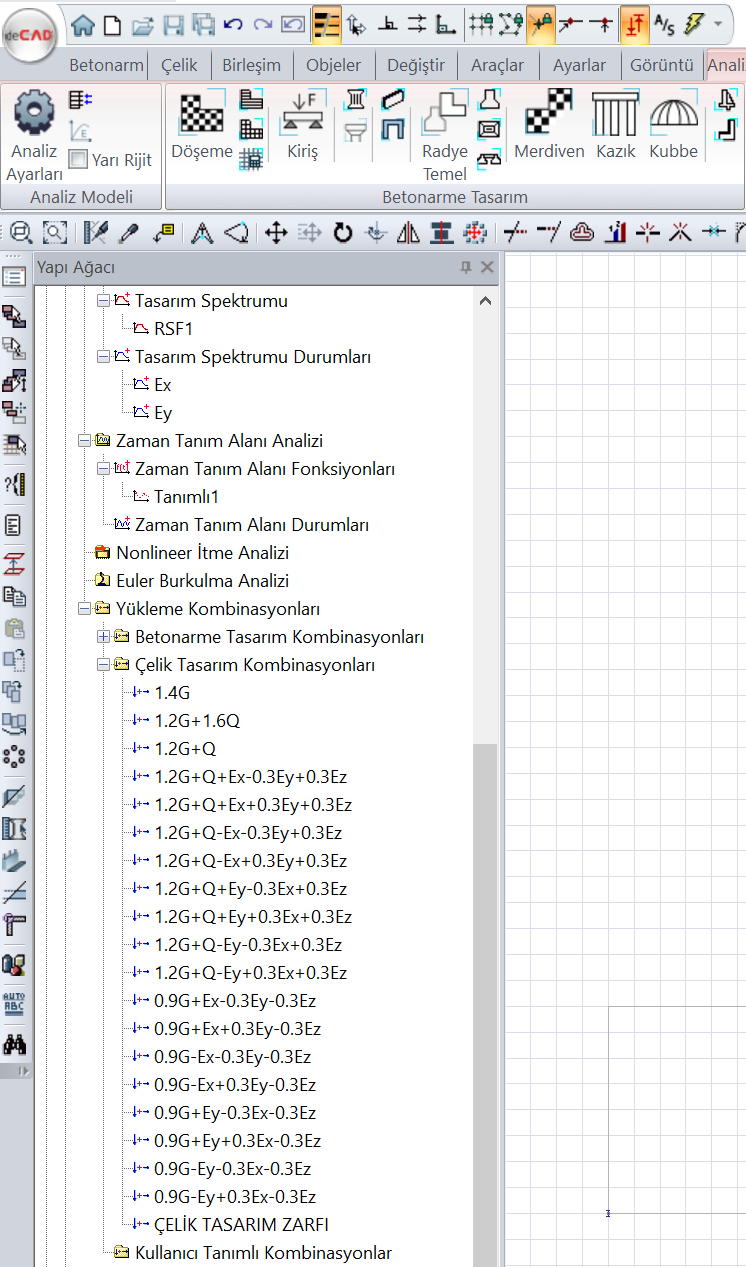
Task: Select the ÇELİK TASARIM ZARFI item
Action: point(241,1224)
